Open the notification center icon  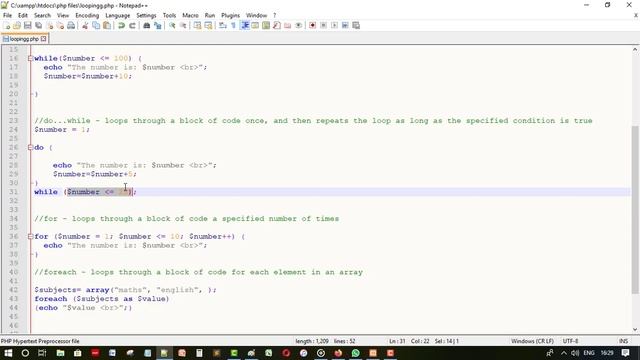625,353
